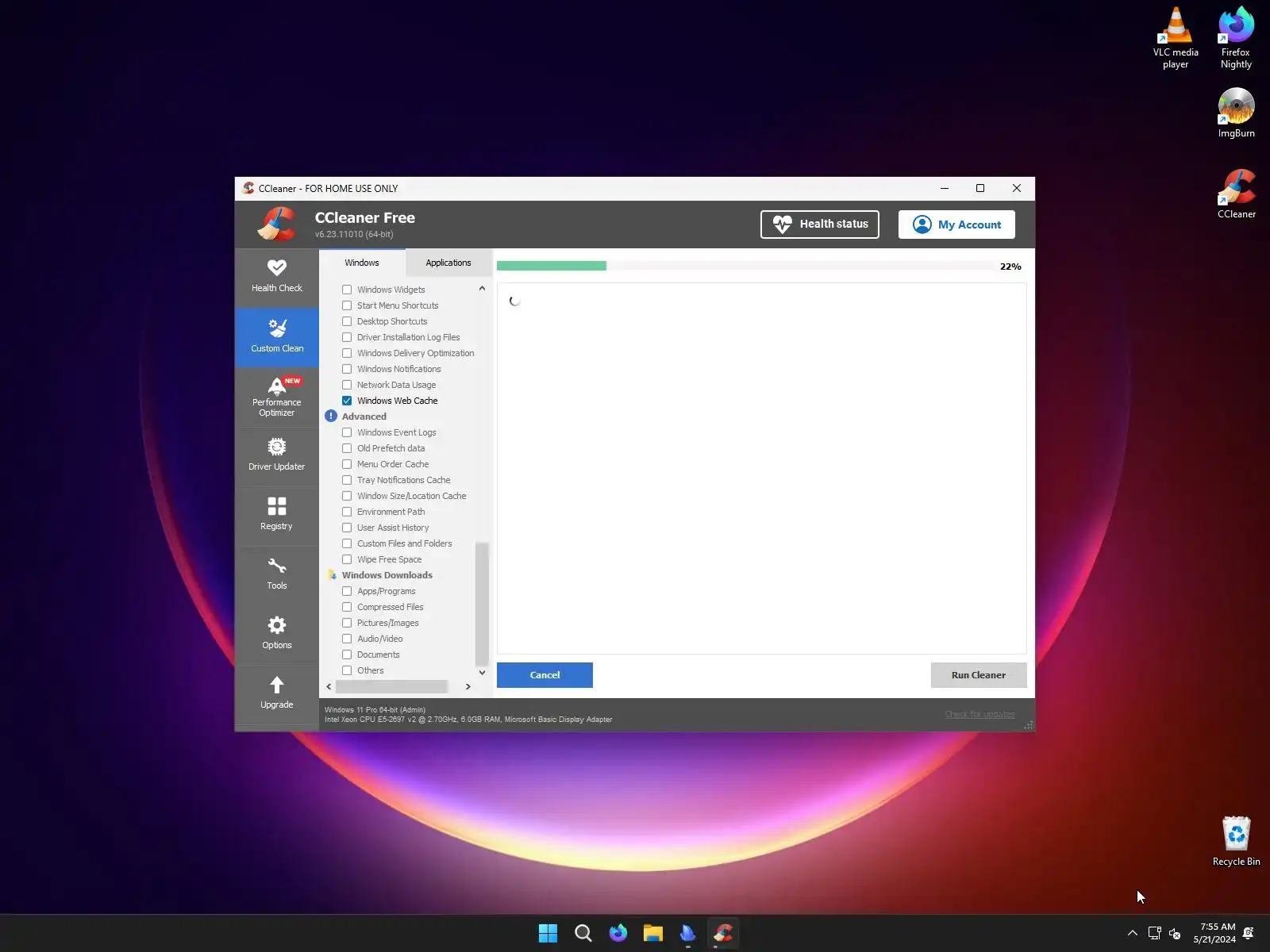This screenshot has width=1270, height=952.
Task: Open the taskbar clock and date
Action: pos(1214,933)
